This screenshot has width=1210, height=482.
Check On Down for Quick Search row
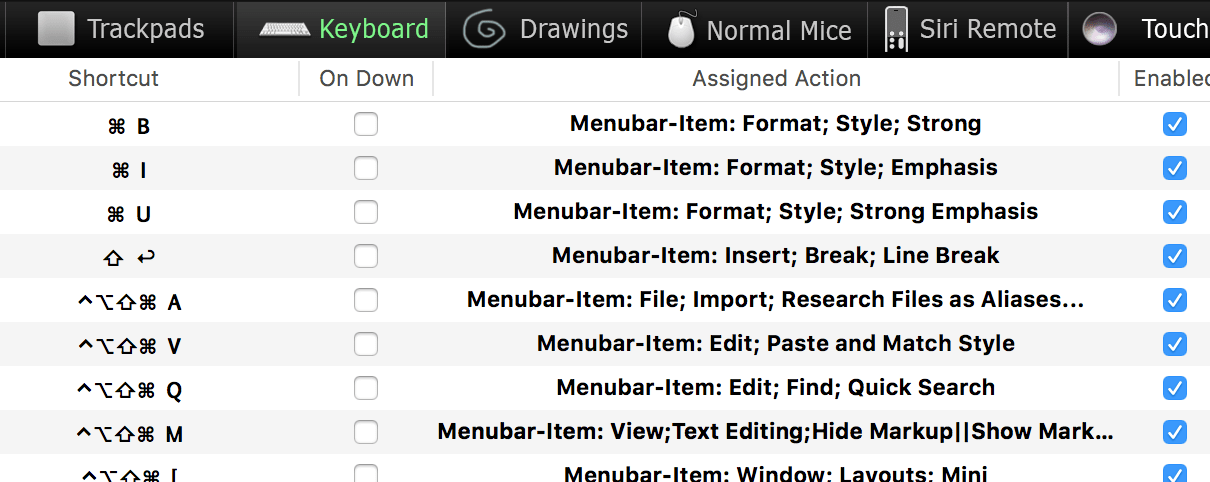pyautogui.click(x=366, y=388)
